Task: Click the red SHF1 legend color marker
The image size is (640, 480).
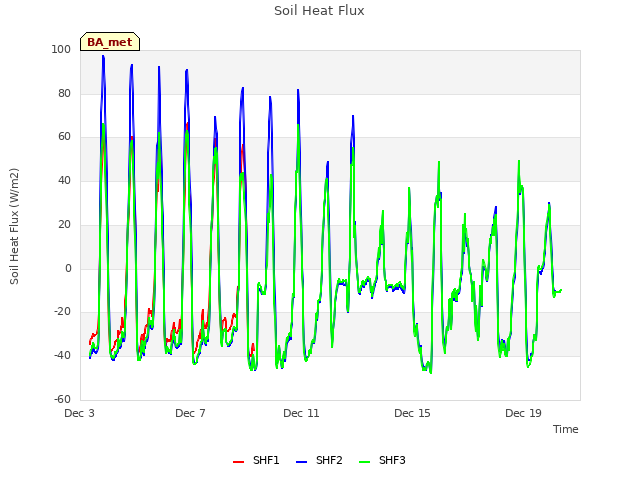Action: (x=238, y=462)
